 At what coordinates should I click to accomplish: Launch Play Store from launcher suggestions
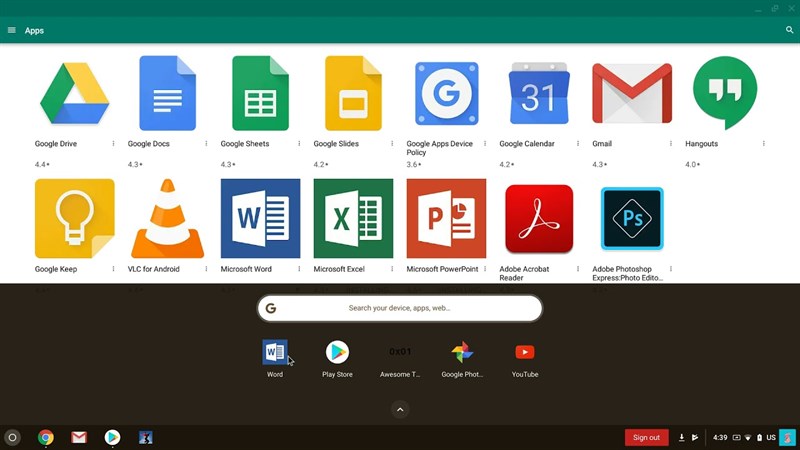coord(337,352)
